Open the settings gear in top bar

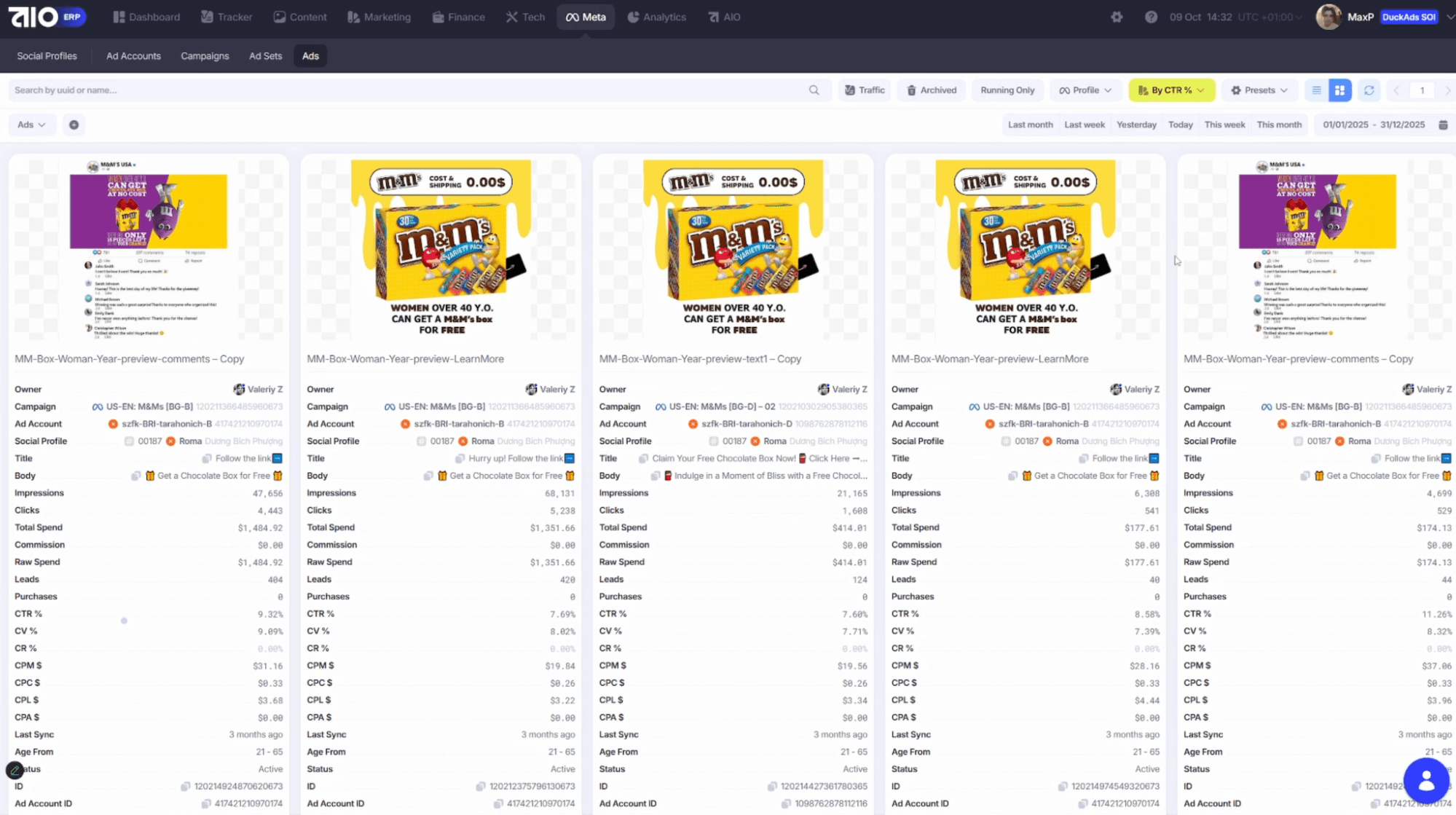click(1117, 17)
